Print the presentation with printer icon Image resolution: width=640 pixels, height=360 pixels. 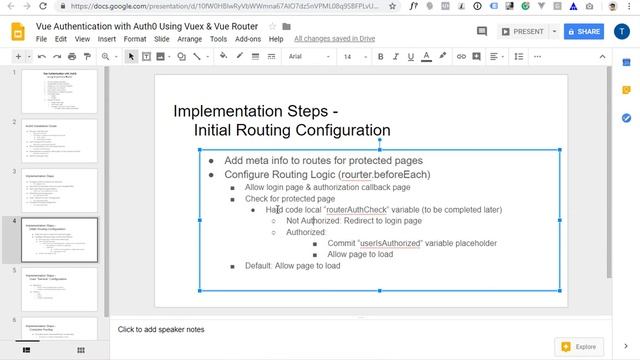point(72,57)
